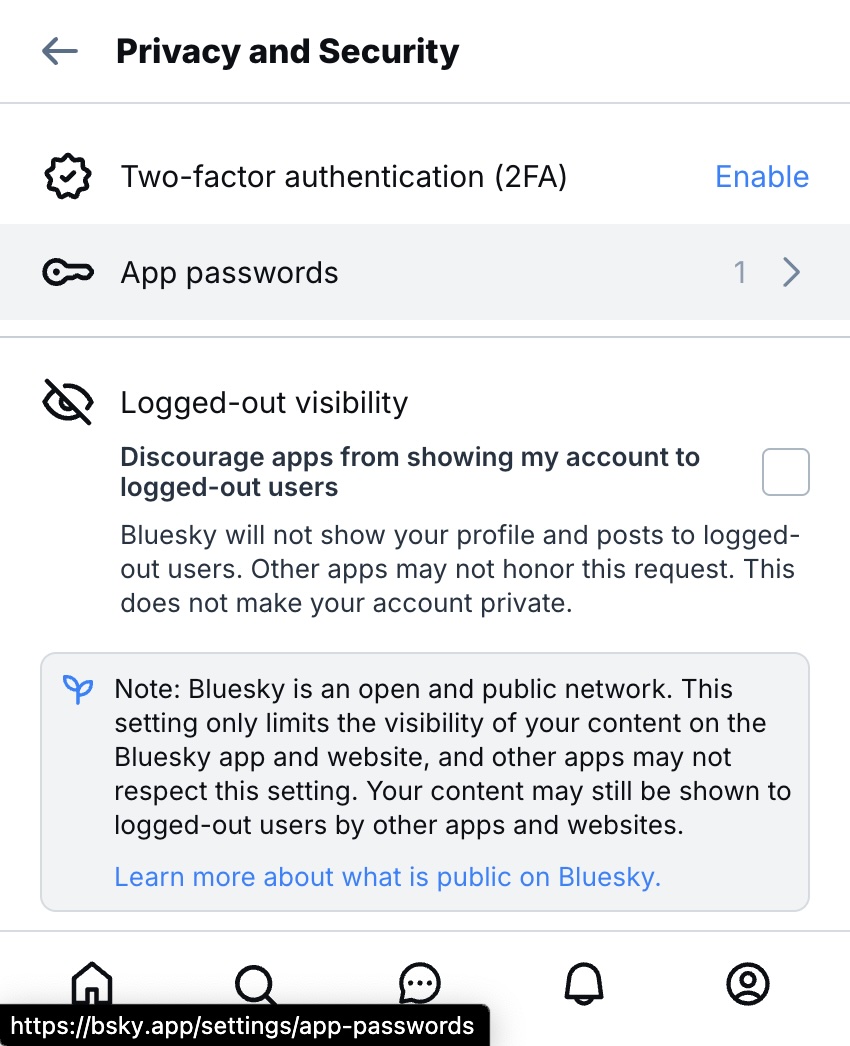This screenshot has width=850, height=1046.
Task: Open the App passwords menu row
Action: tap(425, 273)
